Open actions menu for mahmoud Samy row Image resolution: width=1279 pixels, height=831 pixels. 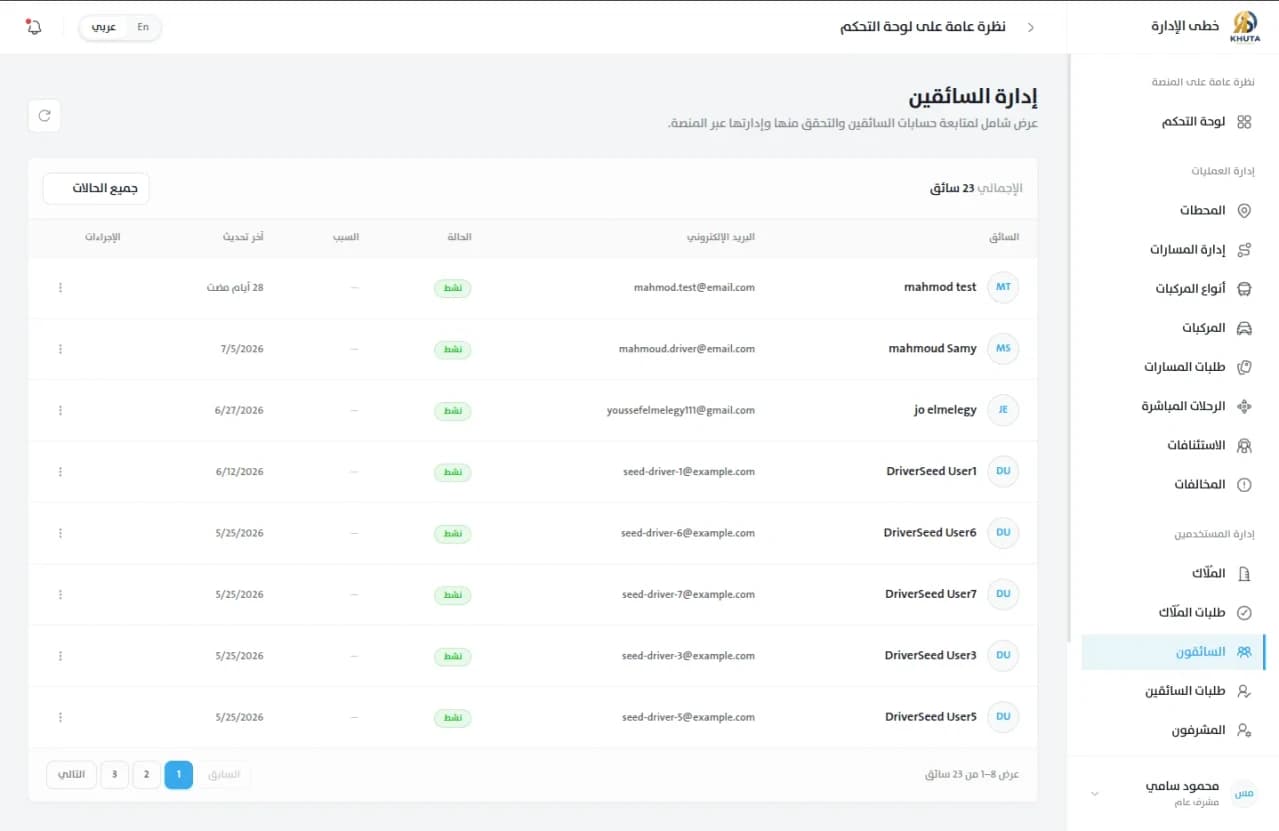(x=60, y=349)
